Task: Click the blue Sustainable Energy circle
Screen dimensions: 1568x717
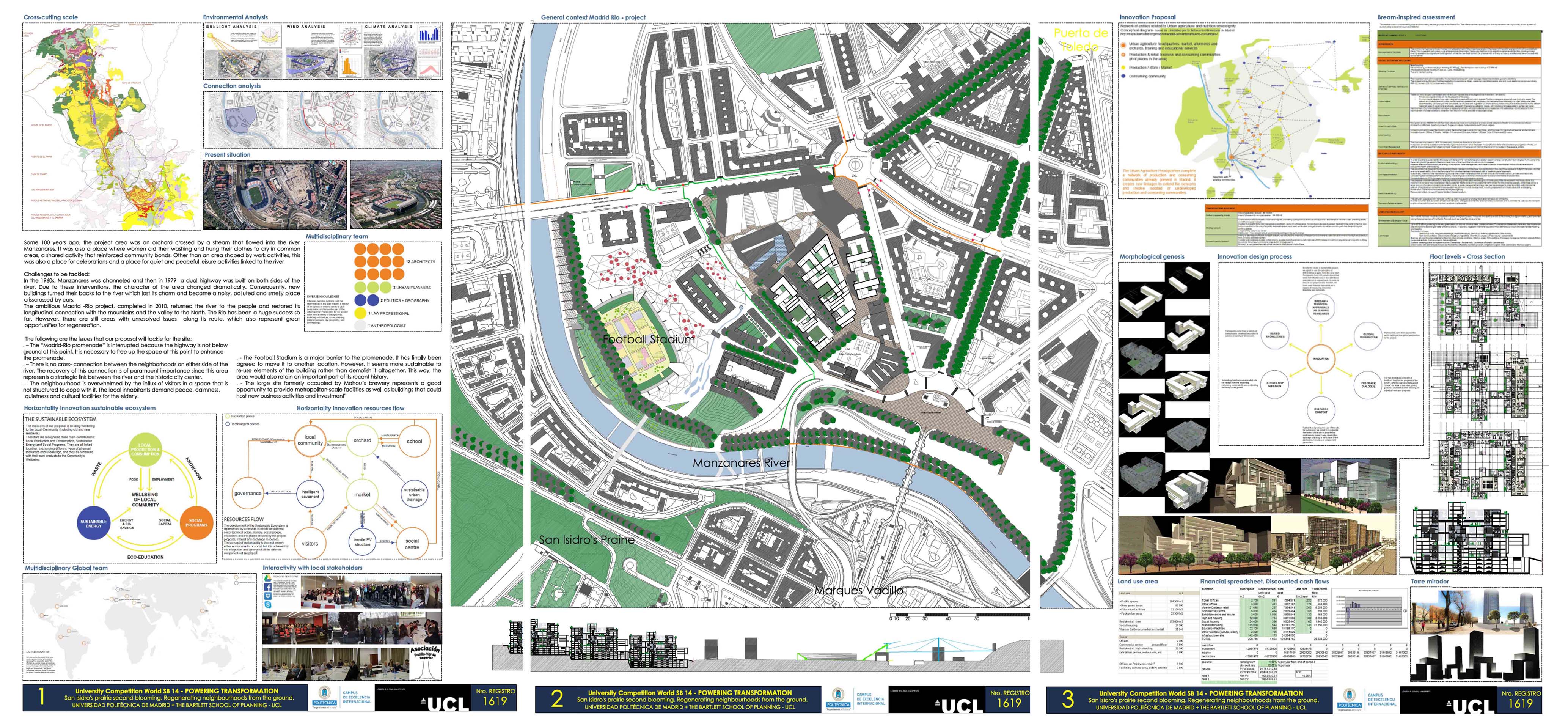Action: pyautogui.click(x=93, y=523)
